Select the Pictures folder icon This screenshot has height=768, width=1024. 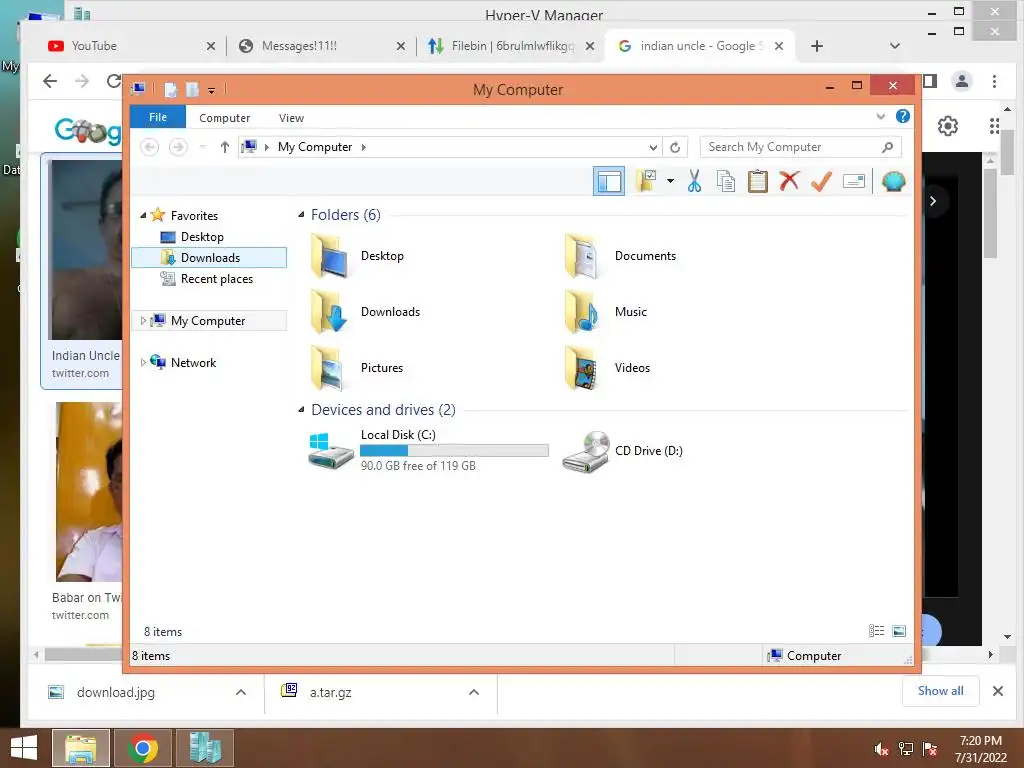click(x=328, y=368)
